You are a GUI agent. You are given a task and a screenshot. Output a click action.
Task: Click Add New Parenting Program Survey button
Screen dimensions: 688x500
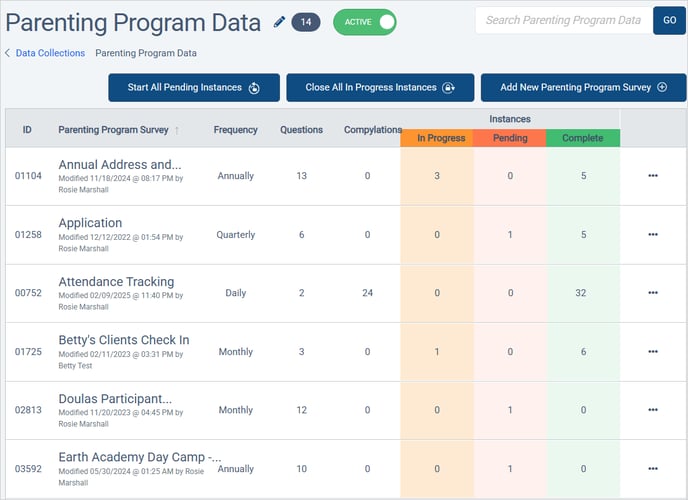click(583, 88)
